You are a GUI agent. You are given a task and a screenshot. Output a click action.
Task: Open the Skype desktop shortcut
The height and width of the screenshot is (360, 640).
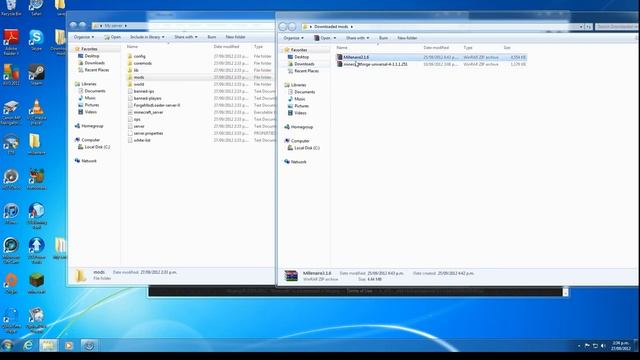coord(36,39)
